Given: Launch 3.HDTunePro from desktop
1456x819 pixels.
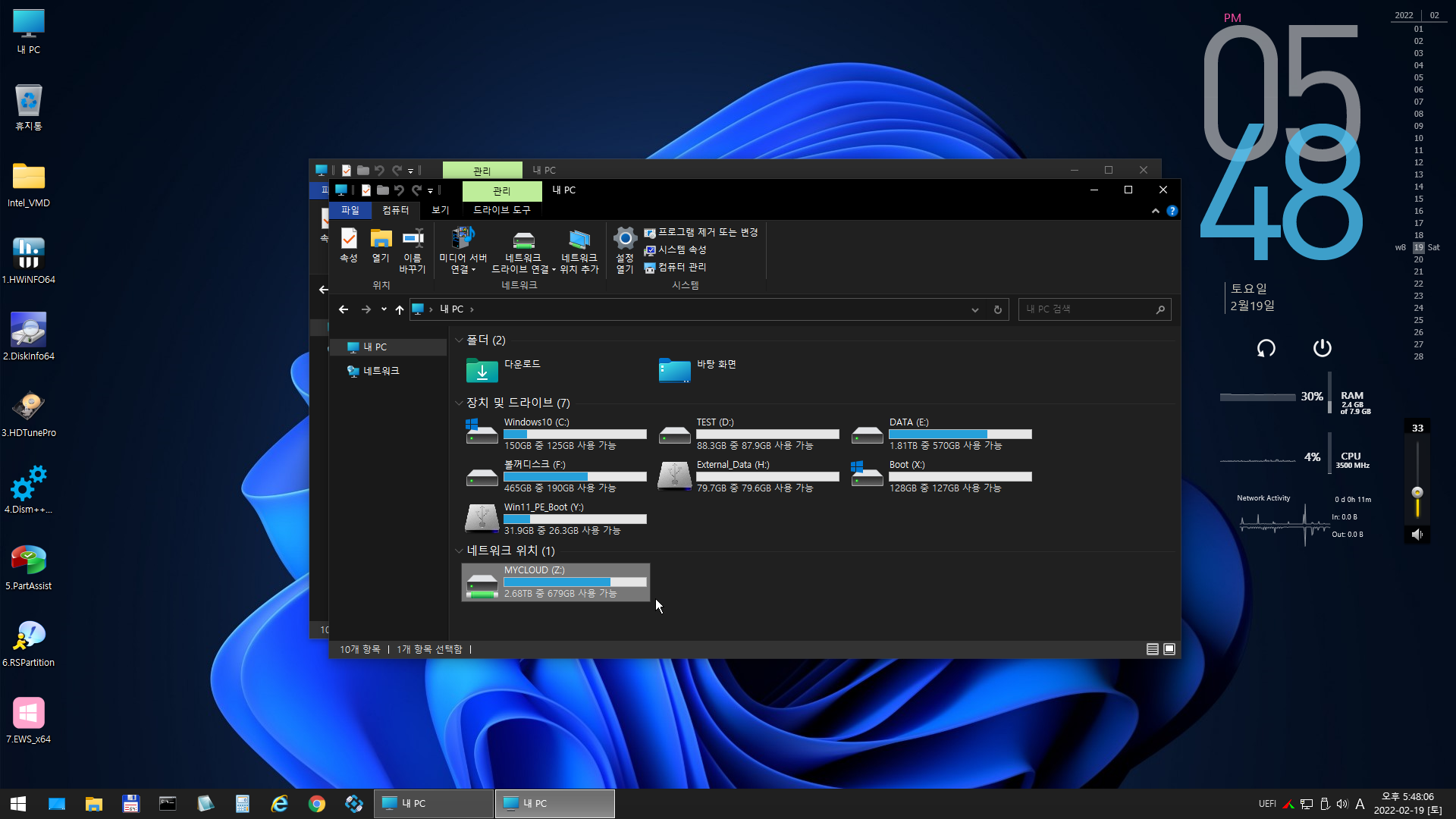Looking at the screenshot, I should [29, 414].
